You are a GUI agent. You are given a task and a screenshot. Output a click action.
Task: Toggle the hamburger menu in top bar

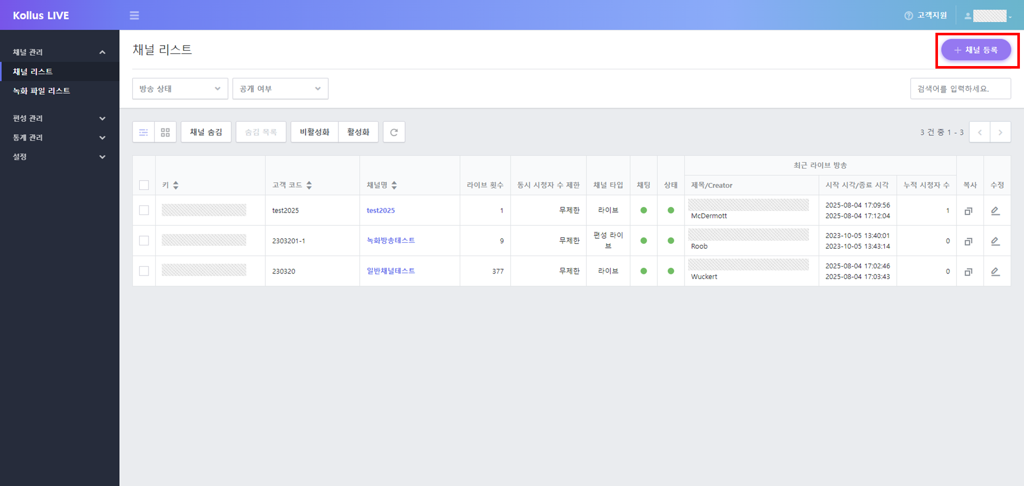(x=134, y=16)
